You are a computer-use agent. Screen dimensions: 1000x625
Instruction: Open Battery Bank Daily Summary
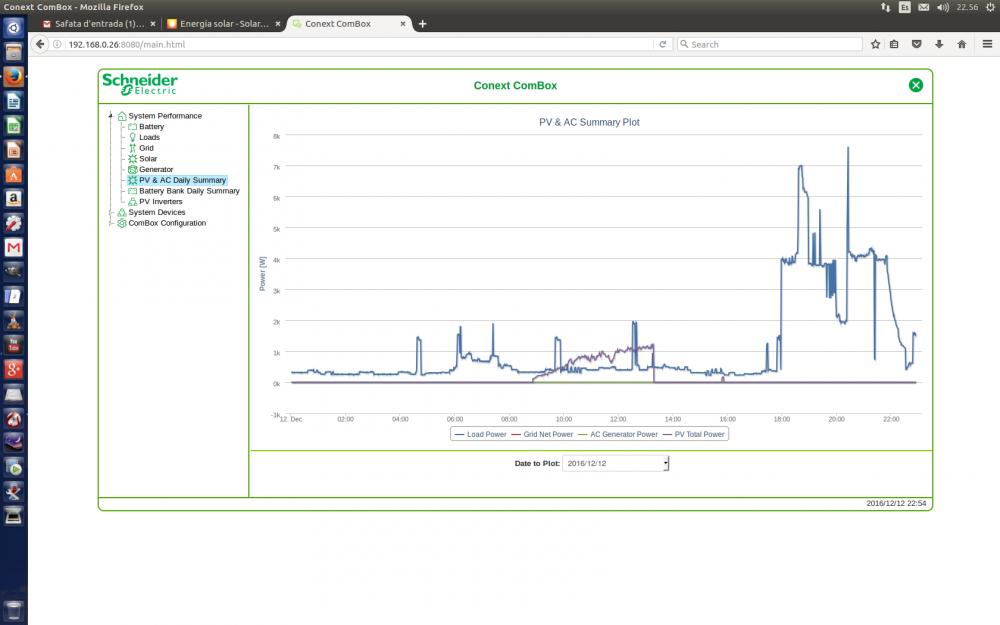(189, 191)
